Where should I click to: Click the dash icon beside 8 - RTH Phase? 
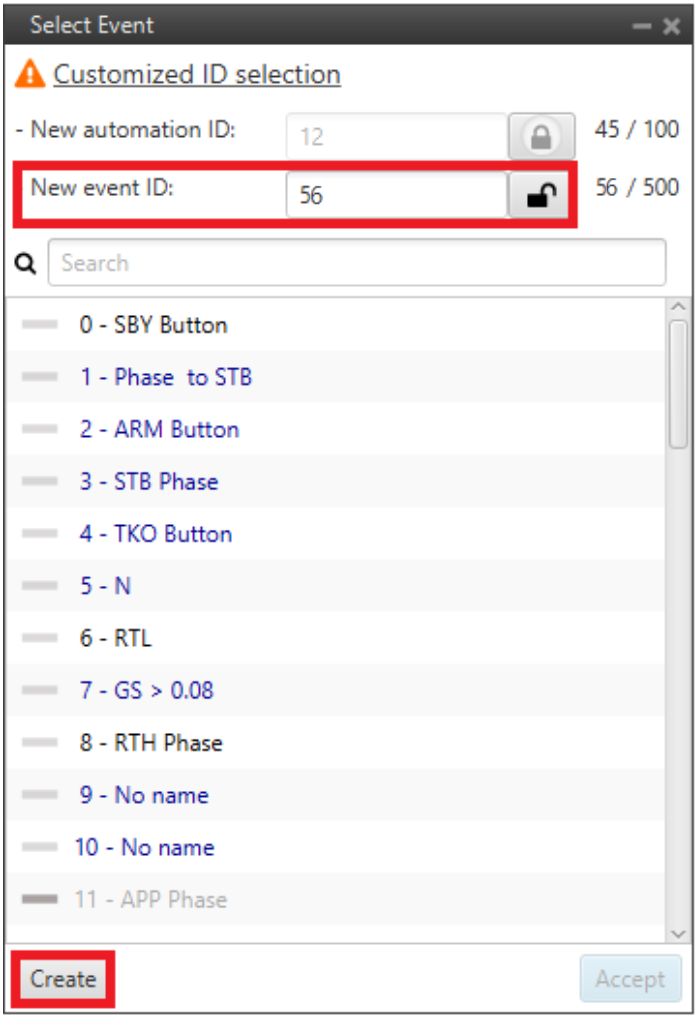tap(40, 742)
